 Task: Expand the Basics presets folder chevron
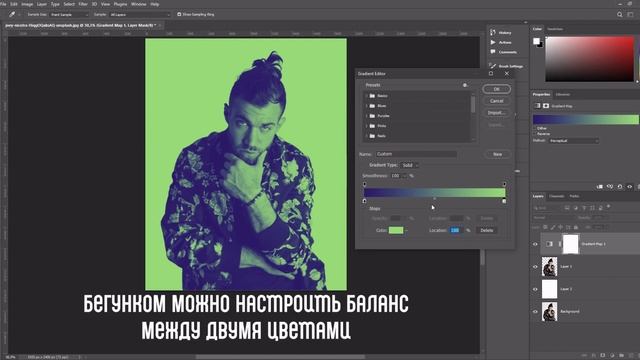366,96
